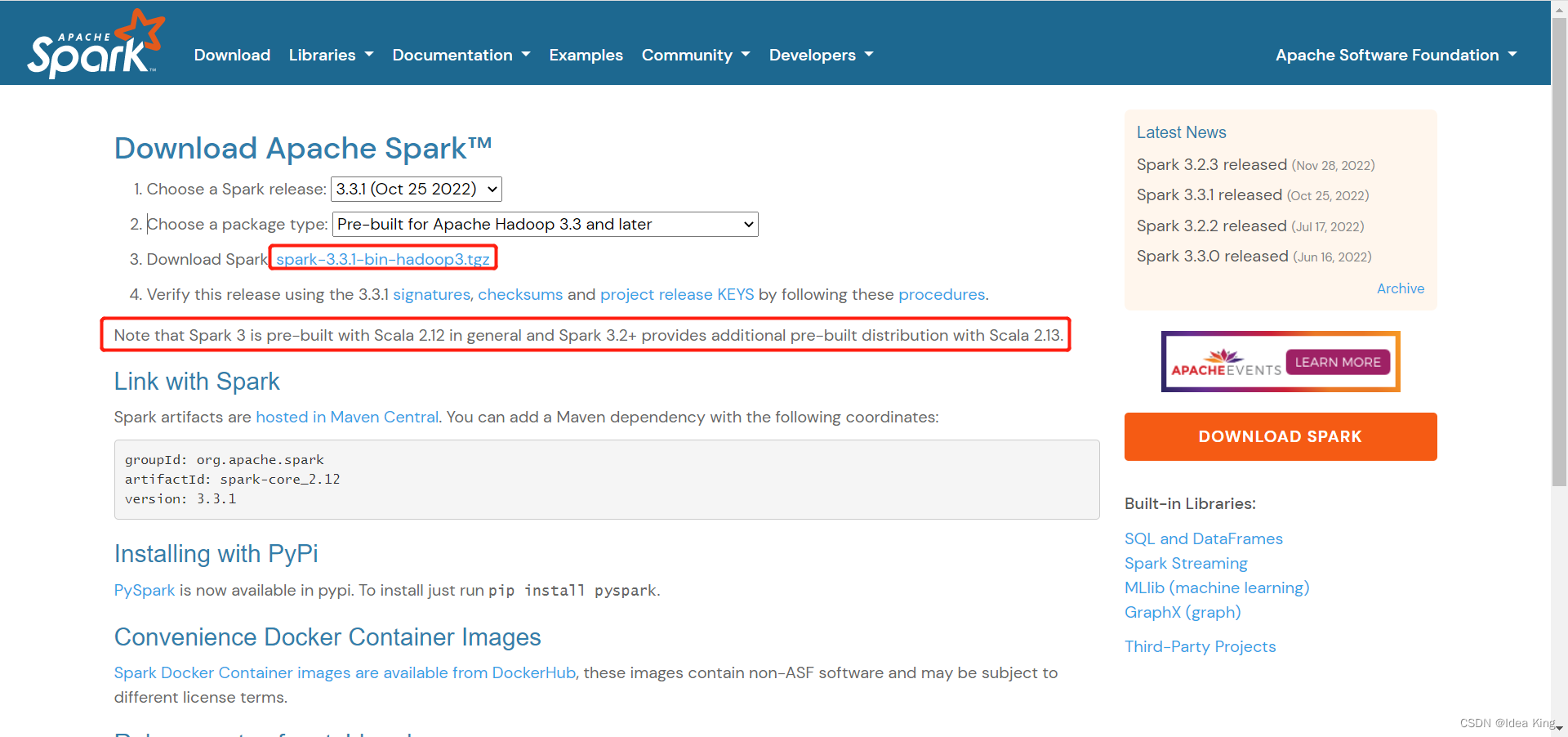
Task: Click 'pip install pyspark' code text
Action: click(572, 591)
